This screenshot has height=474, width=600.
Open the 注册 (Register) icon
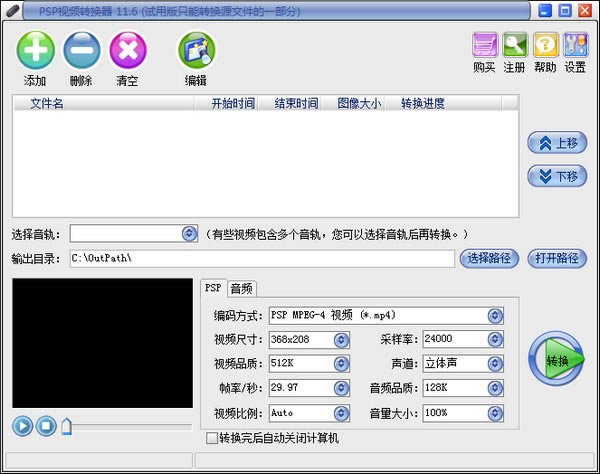pyautogui.click(x=515, y=46)
